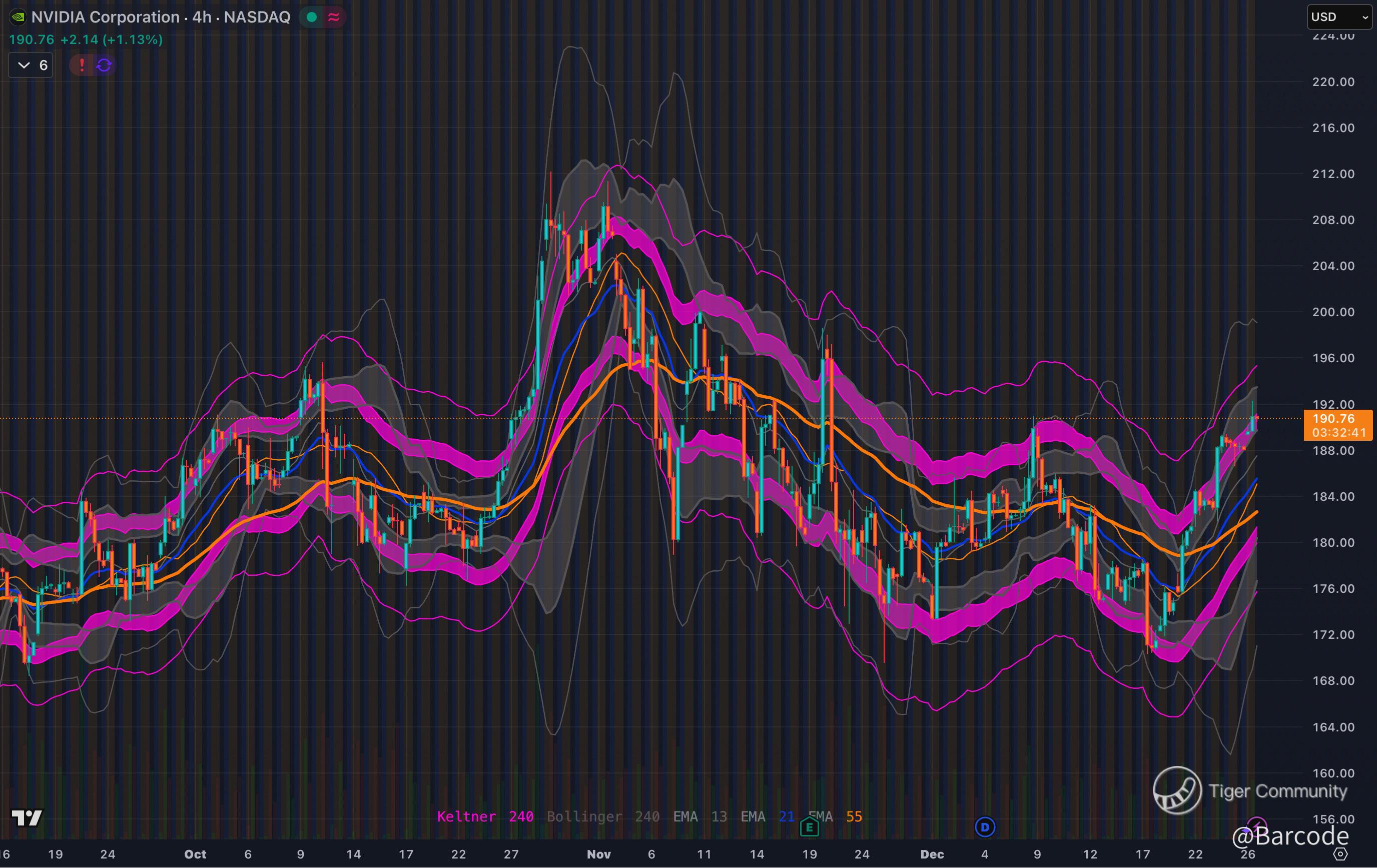The width and height of the screenshot is (1377, 868).
Task: Click the Keltner 240 indicator label
Action: (485, 816)
